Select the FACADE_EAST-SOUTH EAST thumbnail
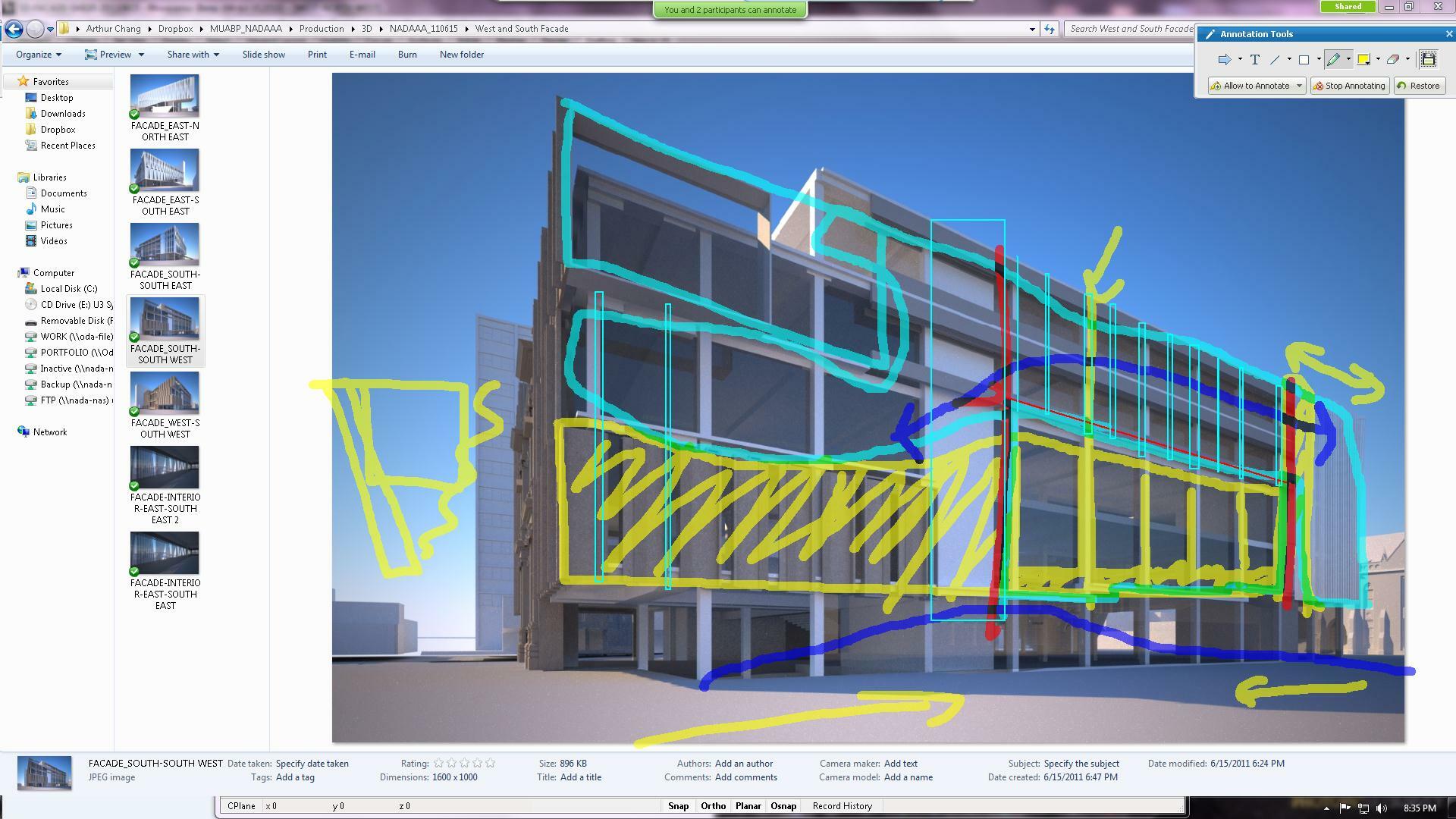Viewport: 1456px width, 819px height. point(165,182)
